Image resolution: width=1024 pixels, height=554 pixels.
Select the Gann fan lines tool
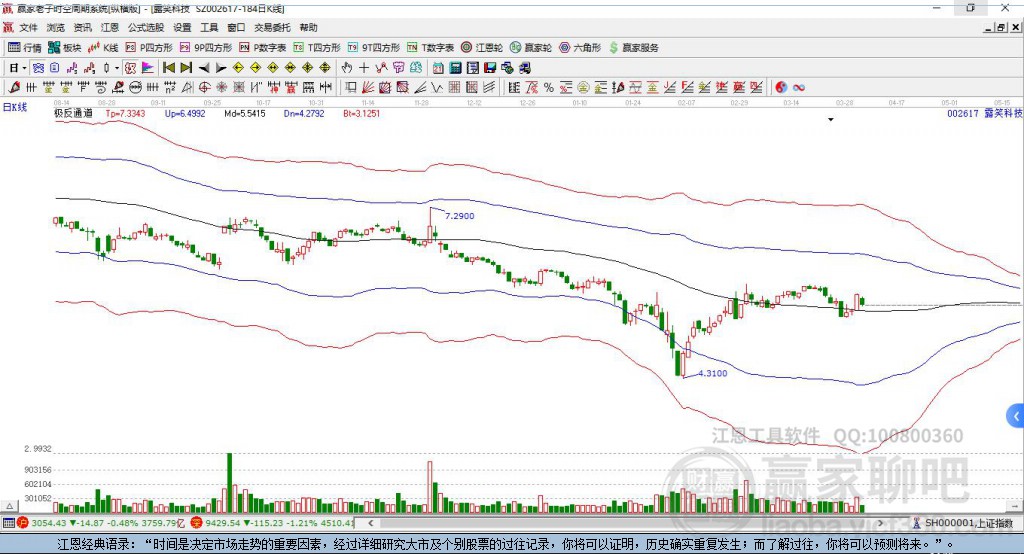pos(368,88)
